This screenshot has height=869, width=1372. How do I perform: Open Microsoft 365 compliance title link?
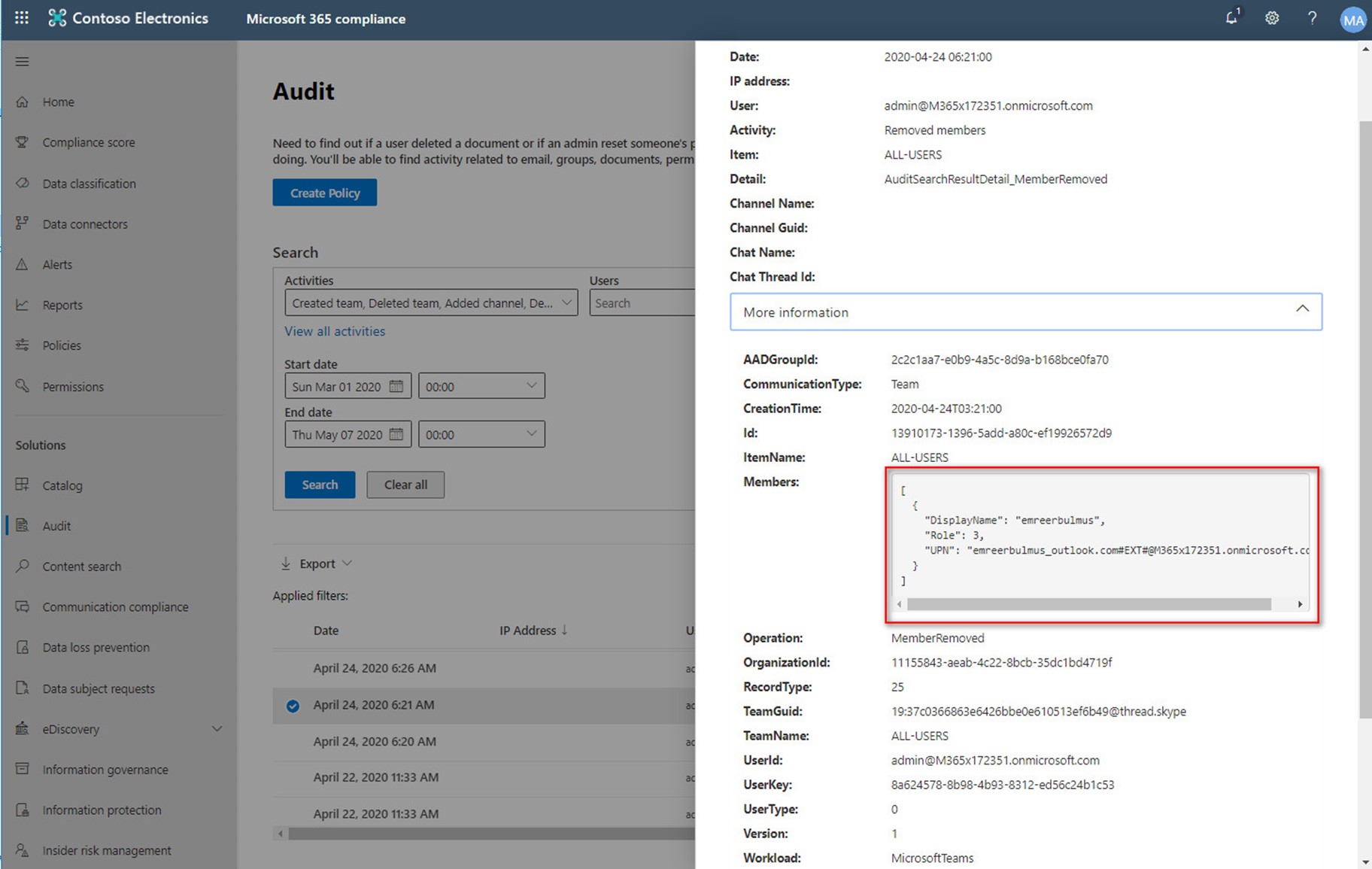tap(326, 19)
